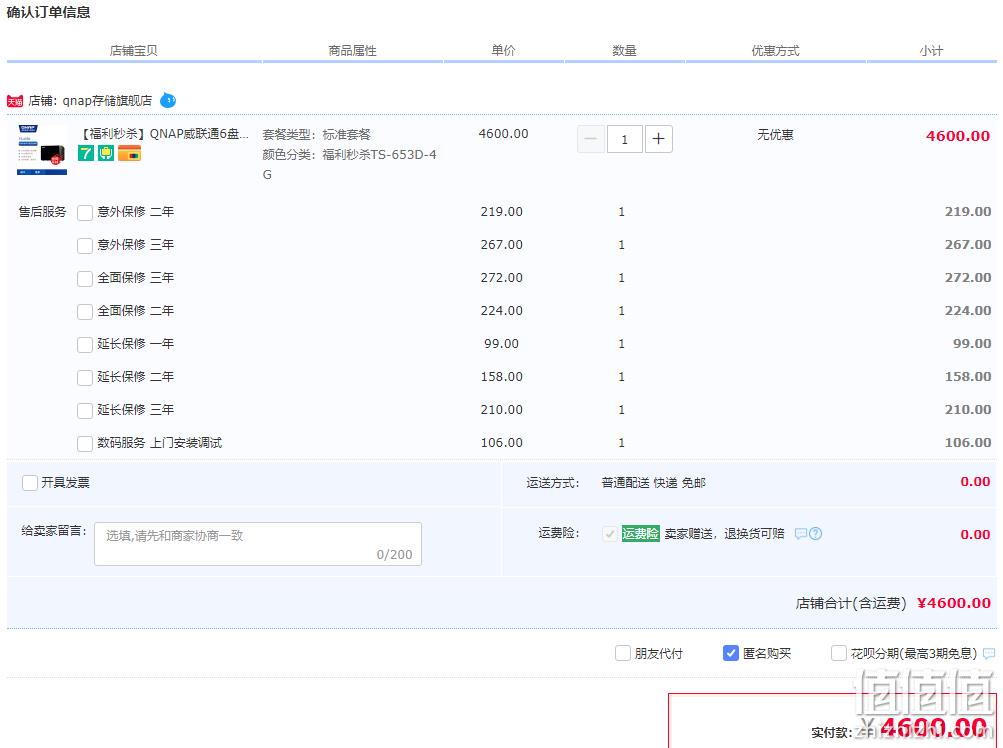Click the 售后服务 section label
Screen dimensions: 1003x748
(42, 212)
